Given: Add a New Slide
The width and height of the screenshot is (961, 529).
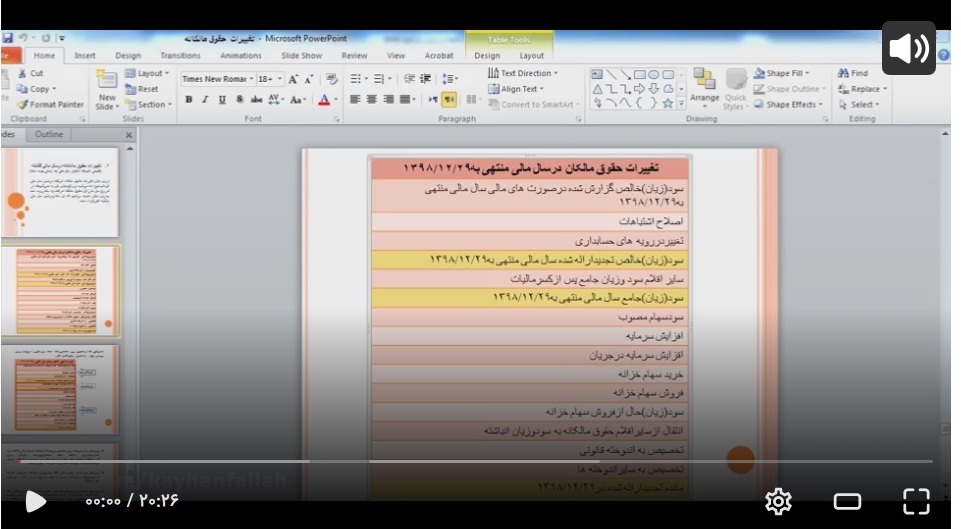Looking at the screenshot, I should pyautogui.click(x=107, y=89).
